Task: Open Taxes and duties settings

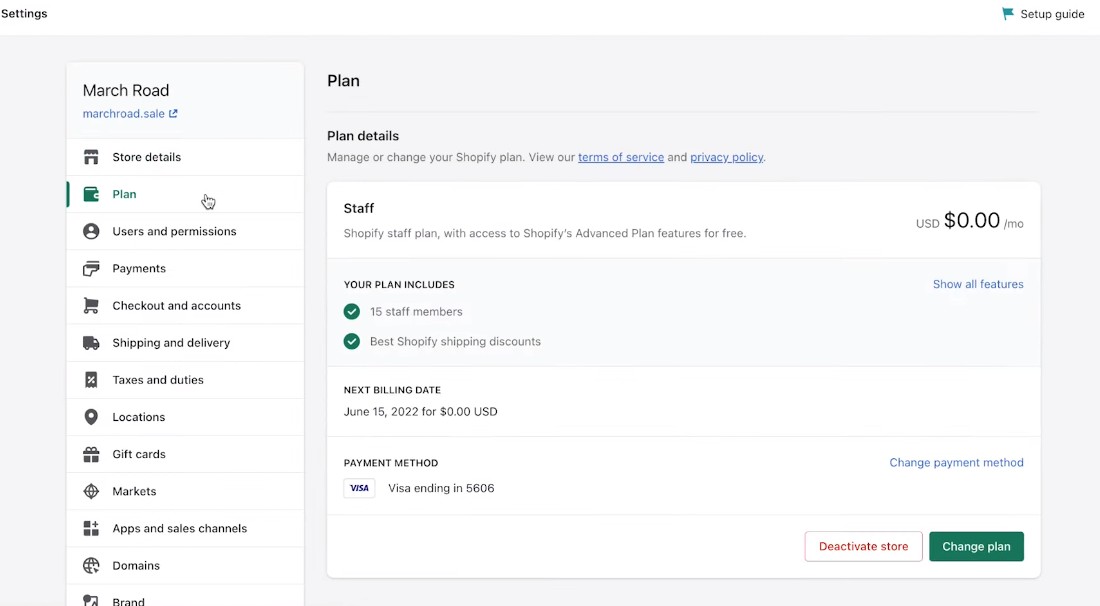Action: coord(185,380)
